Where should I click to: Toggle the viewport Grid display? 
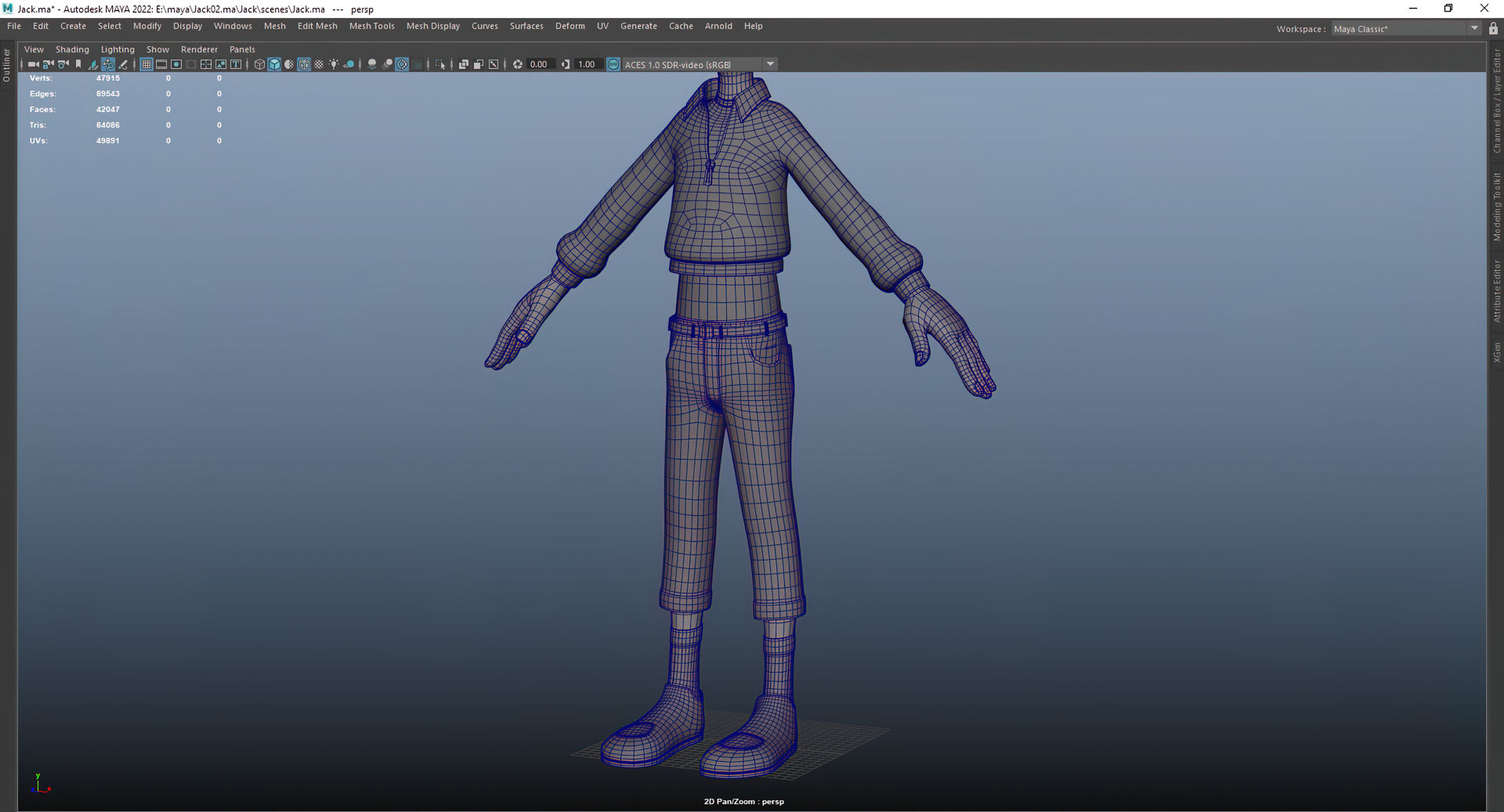pos(146,64)
